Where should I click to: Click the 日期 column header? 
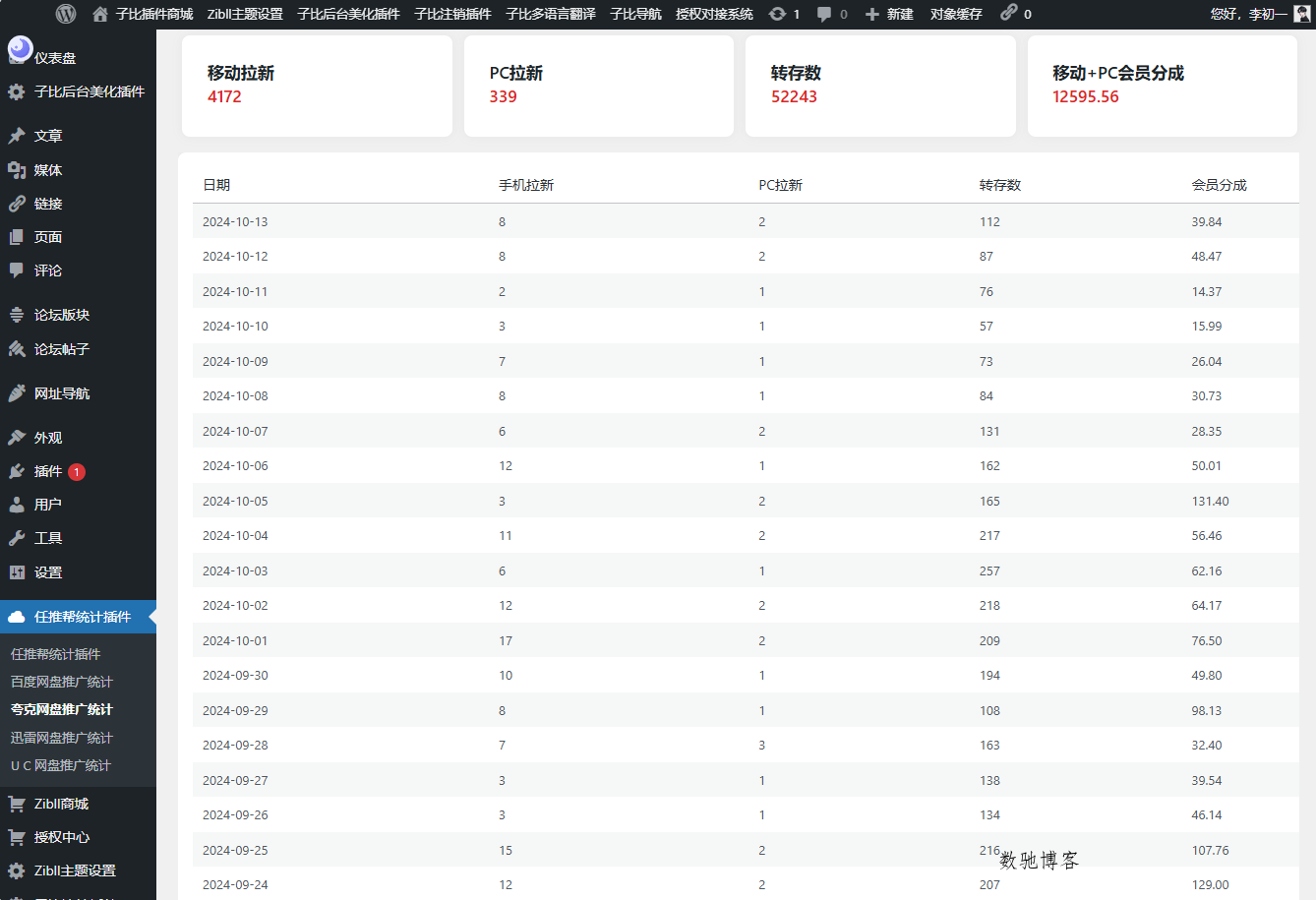[216, 185]
